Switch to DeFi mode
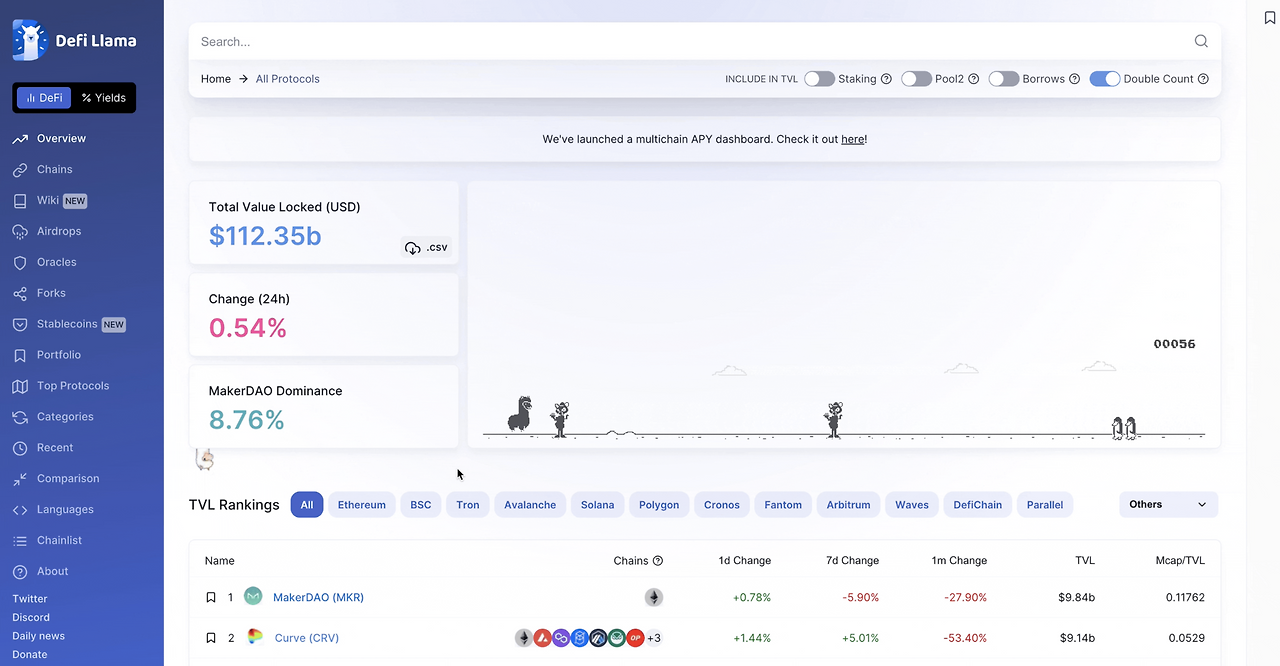 pyautogui.click(x=44, y=98)
